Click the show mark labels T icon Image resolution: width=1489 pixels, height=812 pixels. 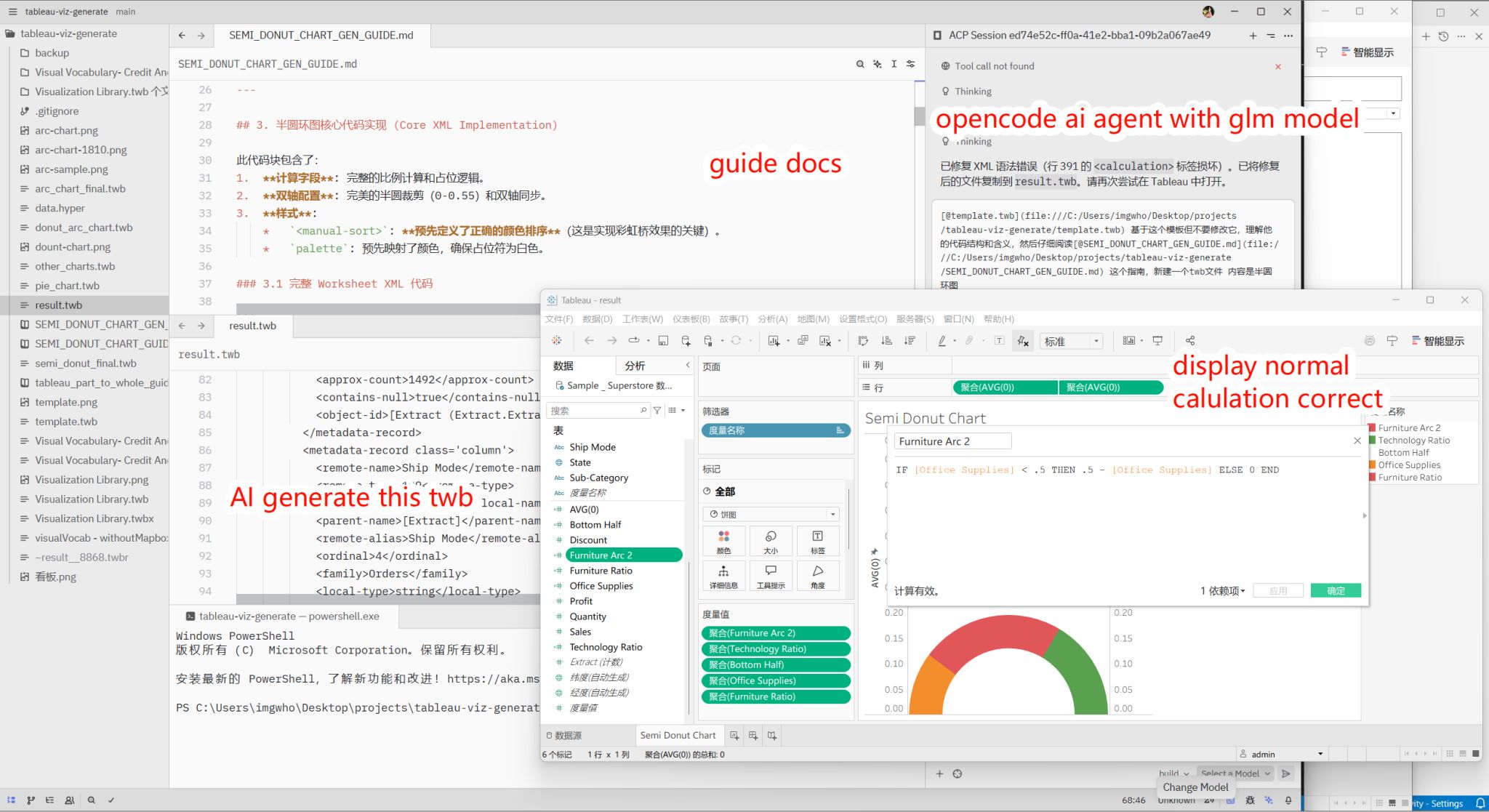[1000, 340]
